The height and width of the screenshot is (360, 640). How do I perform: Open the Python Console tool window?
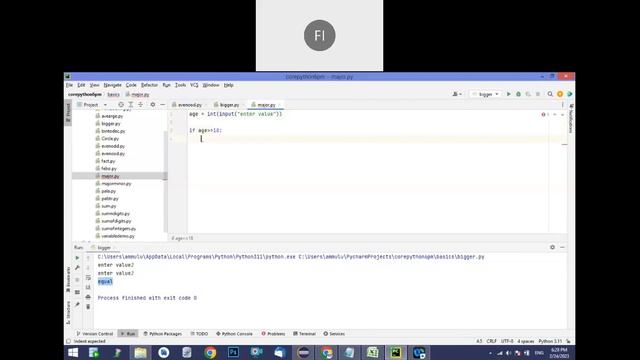point(234,333)
